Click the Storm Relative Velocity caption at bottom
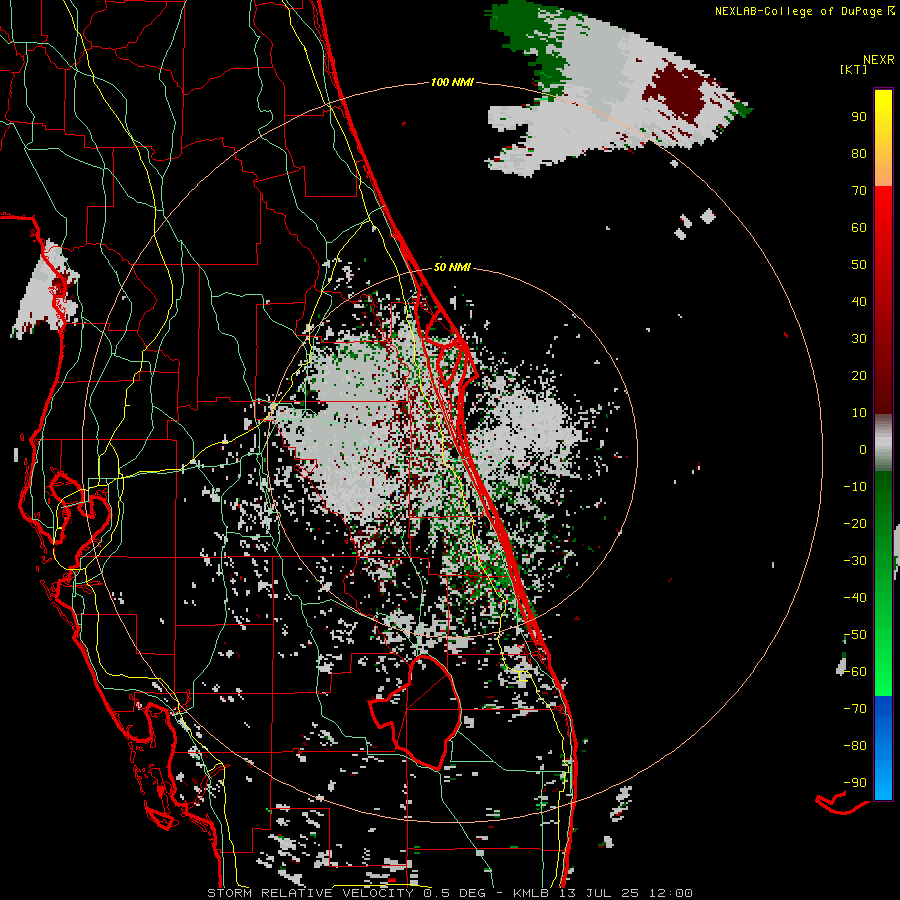The width and height of the screenshot is (900, 900). [x=450, y=893]
